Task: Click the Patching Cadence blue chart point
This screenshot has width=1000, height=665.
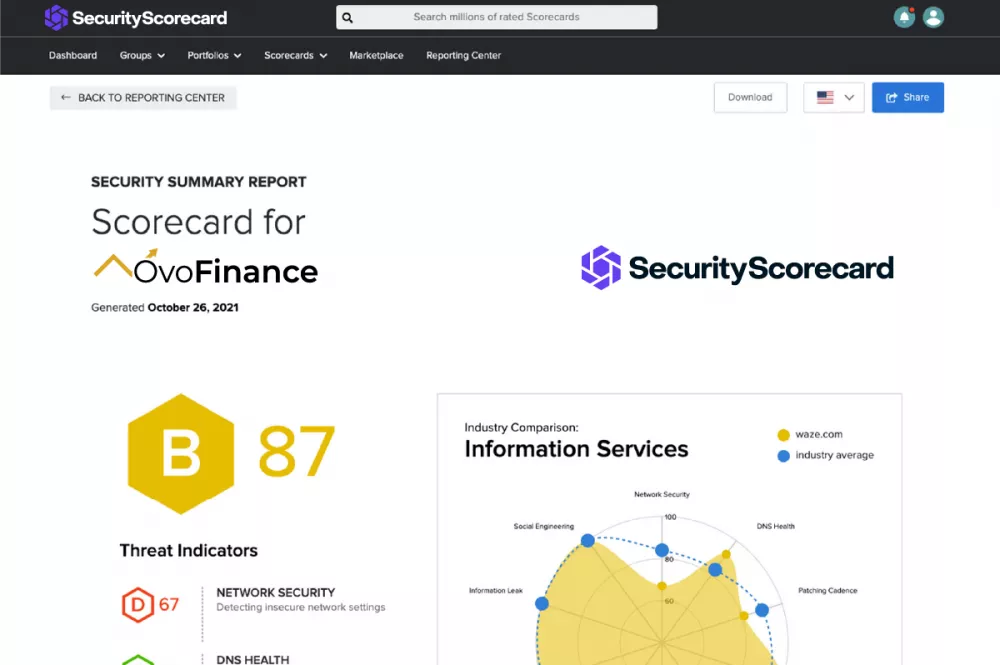Action: click(762, 610)
